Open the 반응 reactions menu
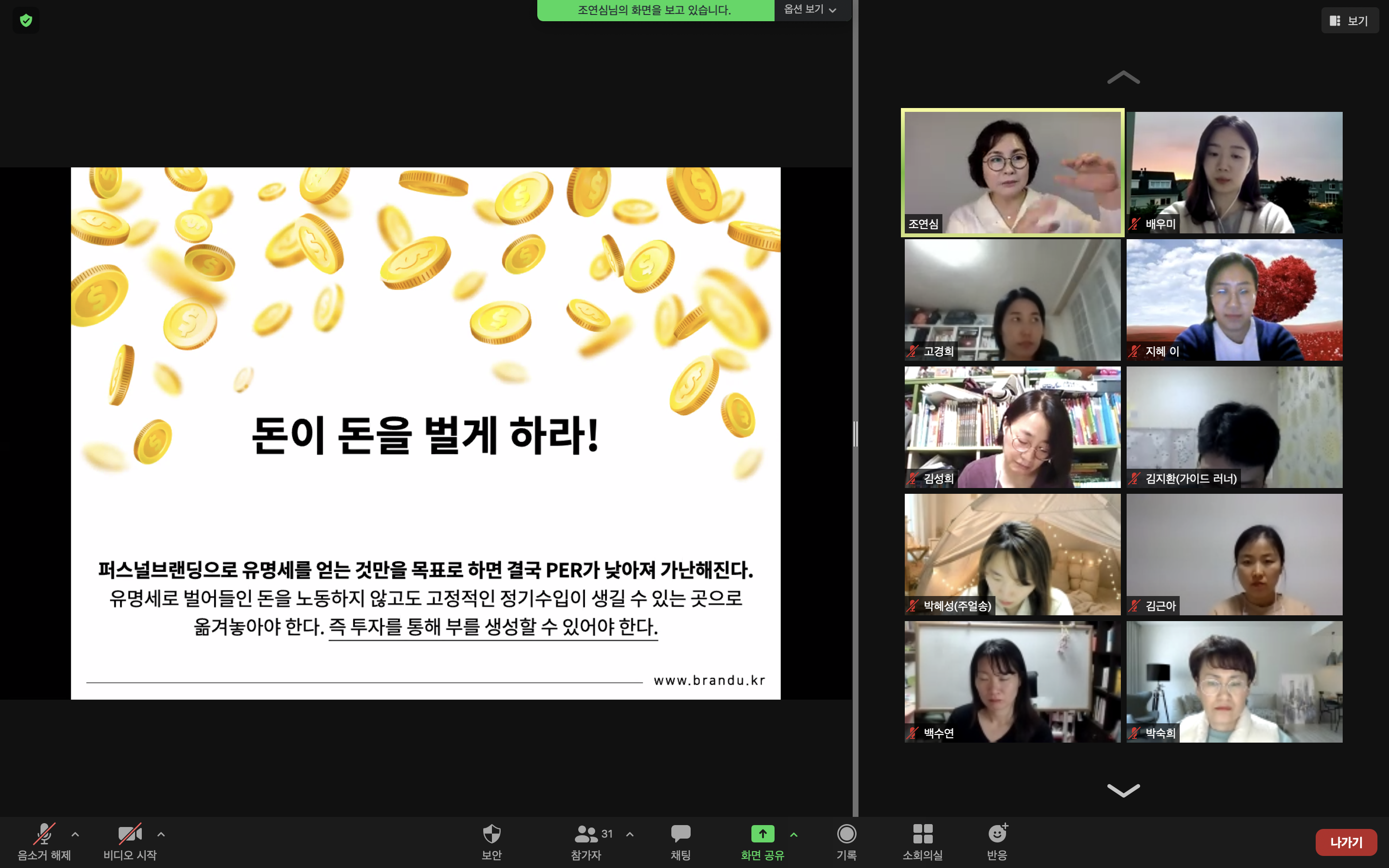 (x=997, y=834)
